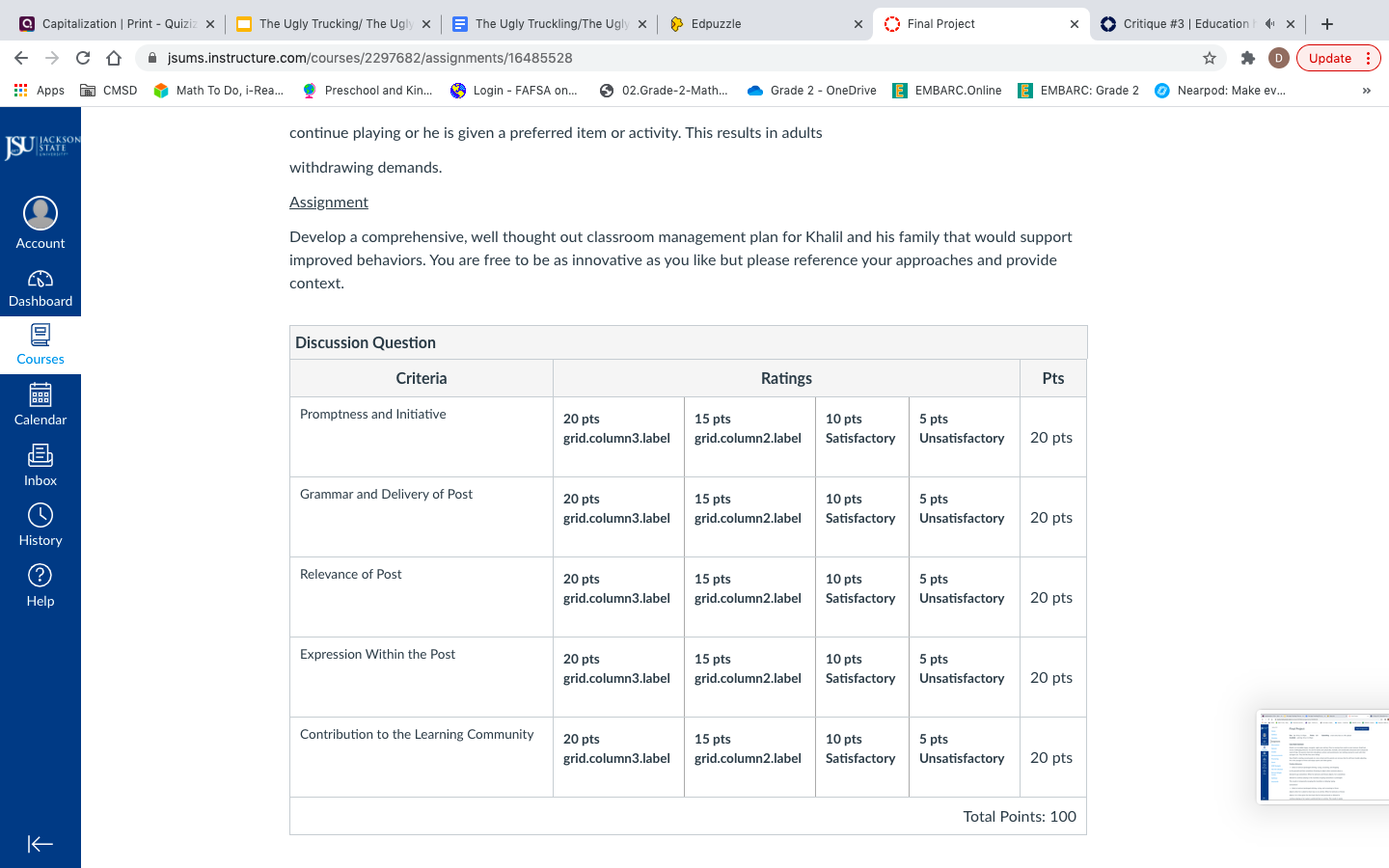Click the Chrome Update button
The height and width of the screenshot is (868, 1389).
[x=1330, y=58]
